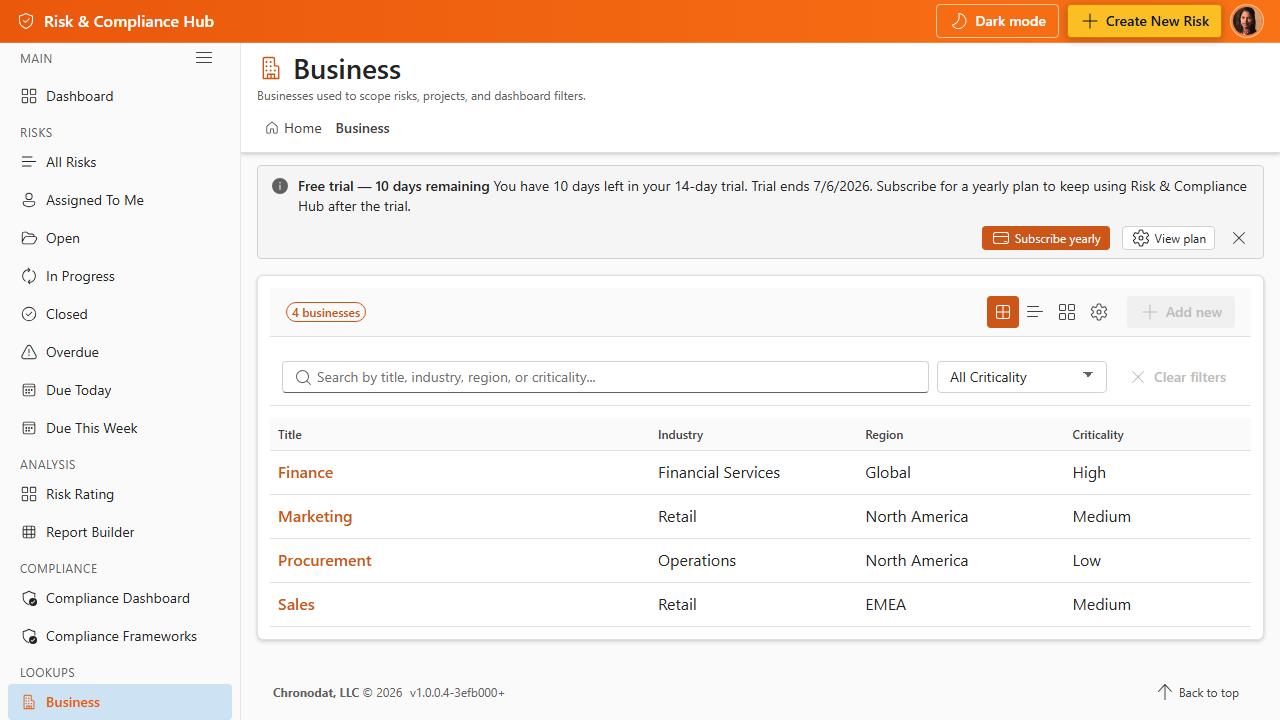Open Dashboard in the sidebar
This screenshot has width=1280, height=720.
120,96
